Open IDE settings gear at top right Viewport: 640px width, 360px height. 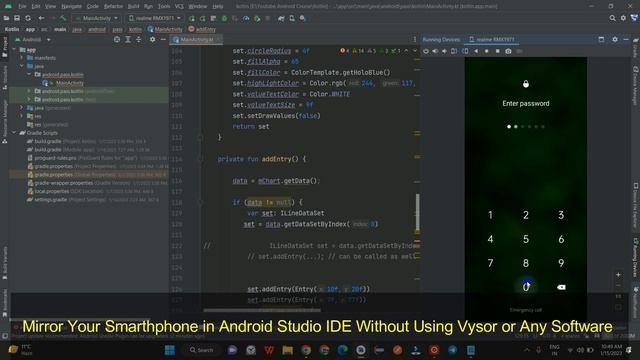pyautogui.click(x=623, y=18)
